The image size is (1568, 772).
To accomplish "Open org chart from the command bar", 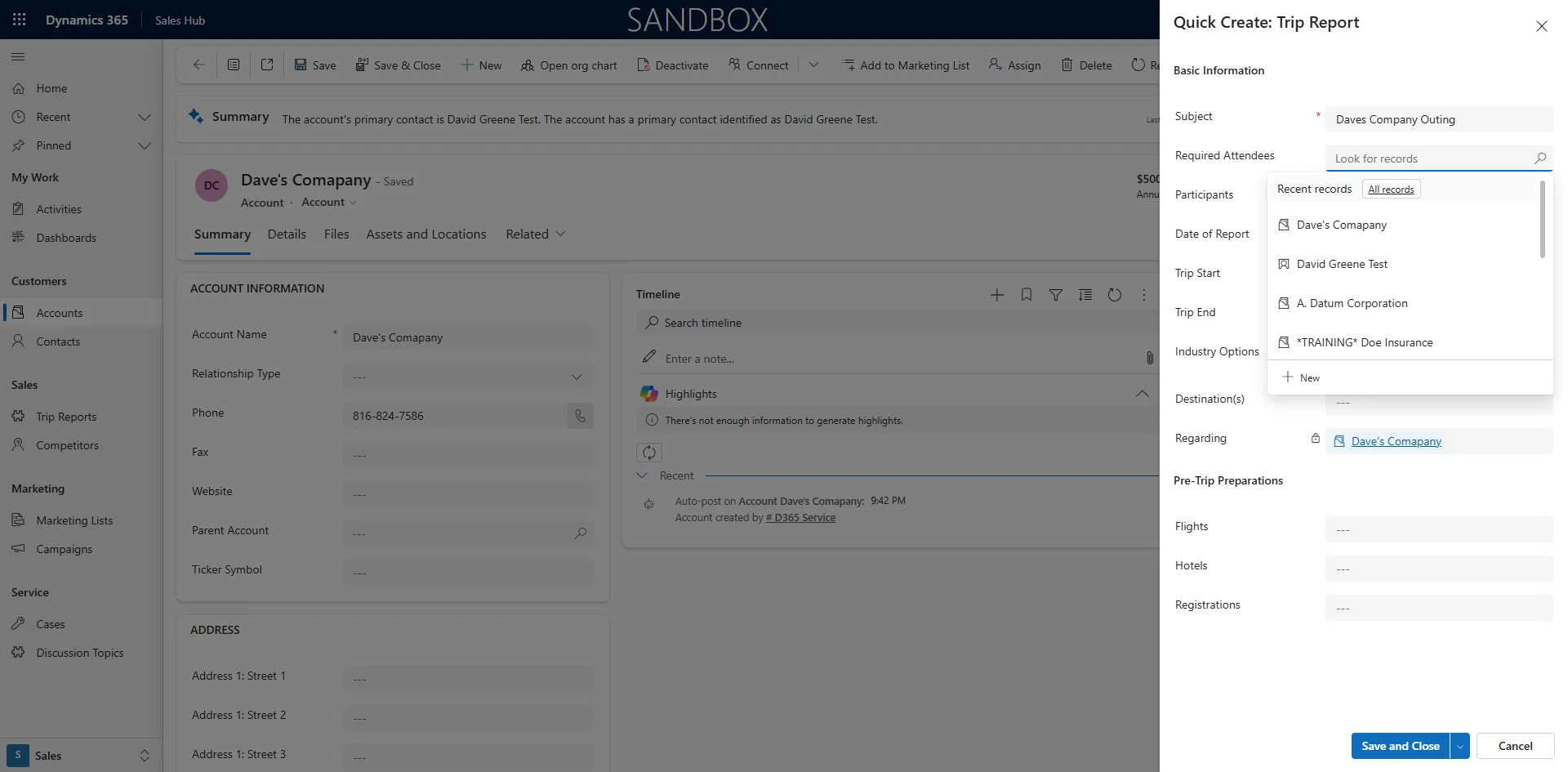I will click(x=569, y=65).
